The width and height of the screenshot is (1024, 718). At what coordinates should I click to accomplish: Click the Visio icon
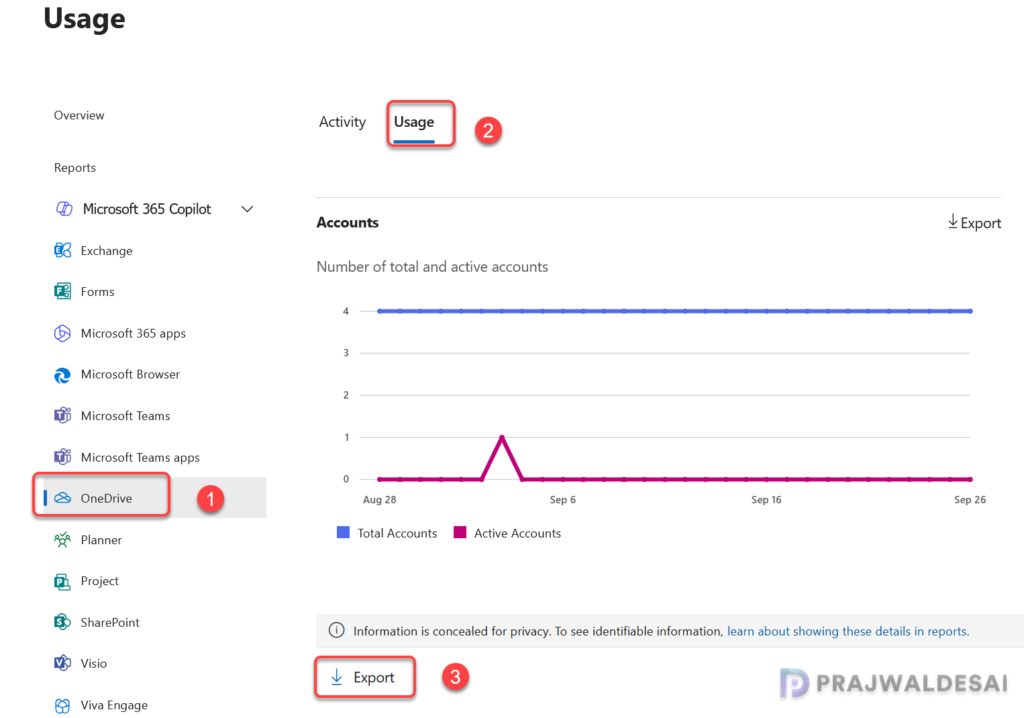(x=62, y=663)
